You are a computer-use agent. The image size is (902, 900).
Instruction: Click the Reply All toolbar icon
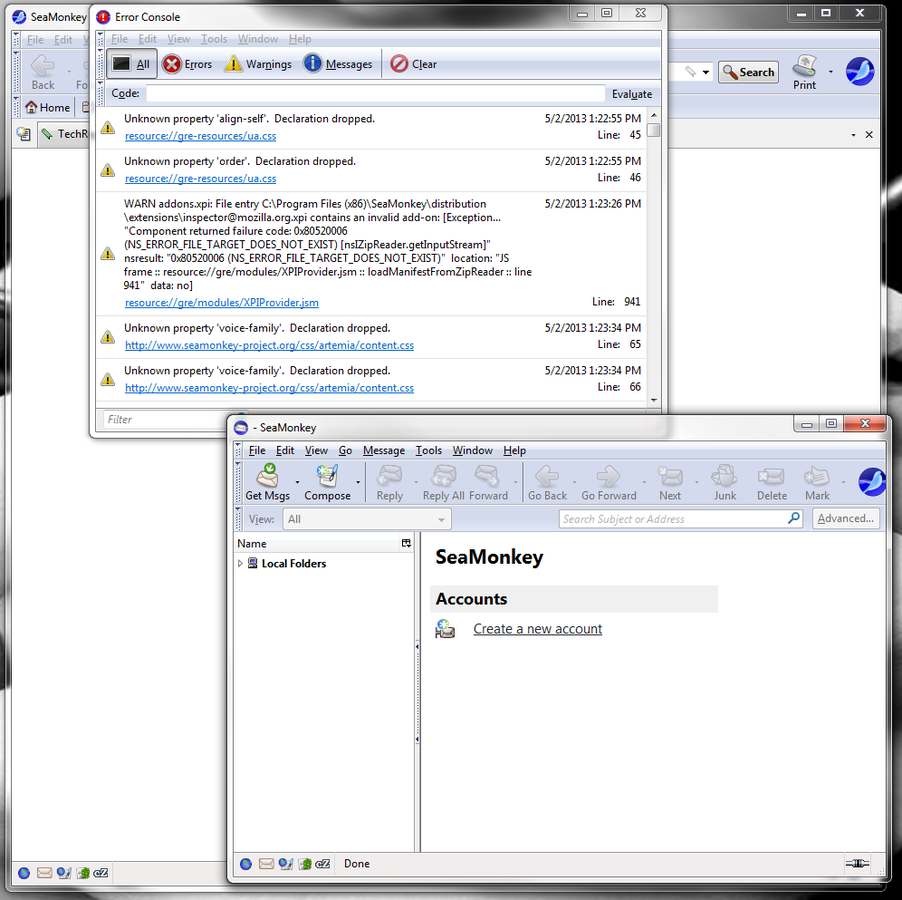pyautogui.click(x=444, y=476)
